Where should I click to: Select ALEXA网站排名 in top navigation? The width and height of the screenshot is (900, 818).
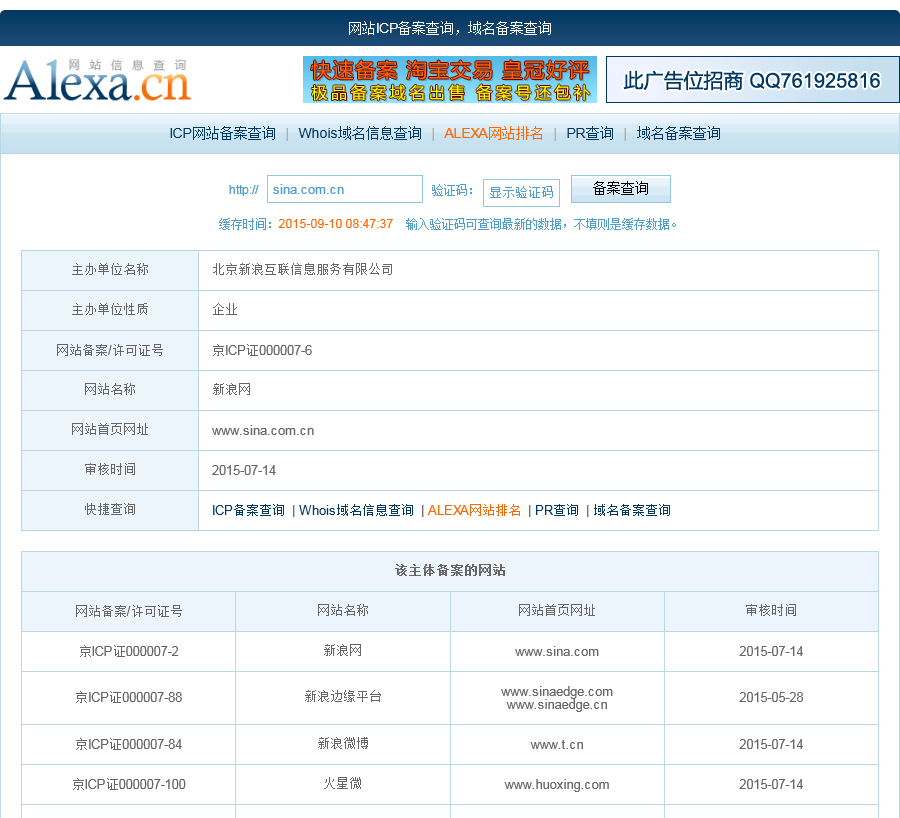[494, 134]
